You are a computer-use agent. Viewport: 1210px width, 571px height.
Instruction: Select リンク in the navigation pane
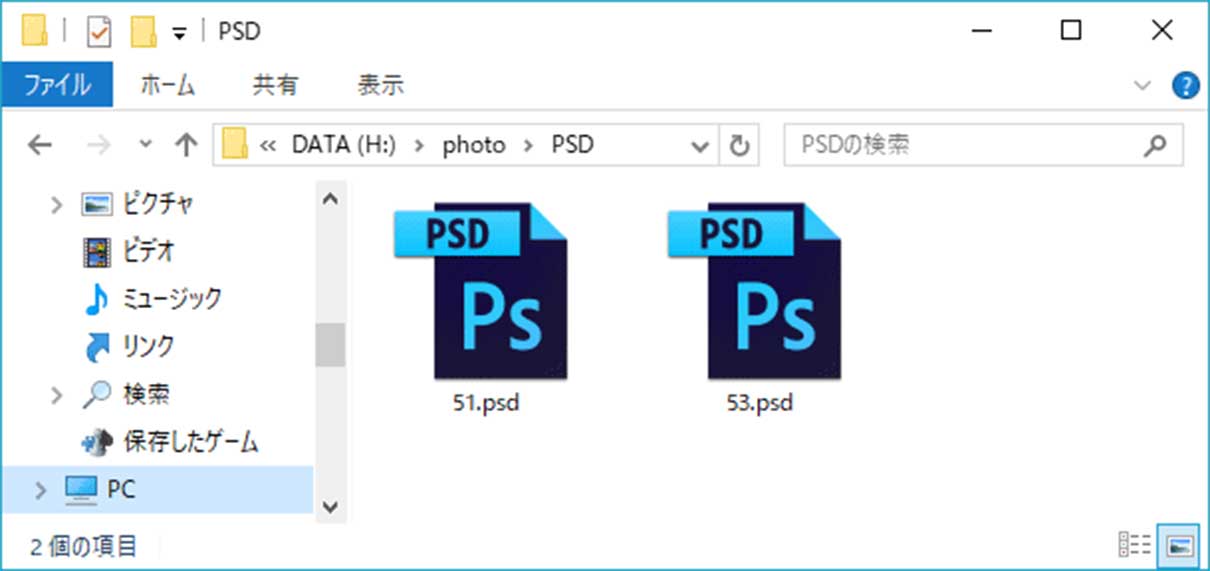tap(148, 346)
